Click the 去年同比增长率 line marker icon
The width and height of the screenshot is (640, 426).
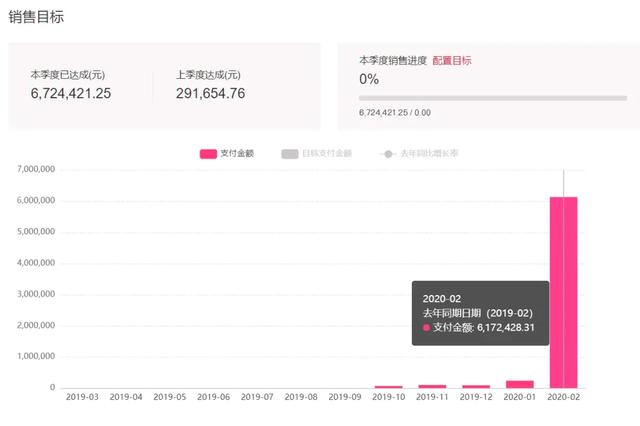click(x=388, y=154)
